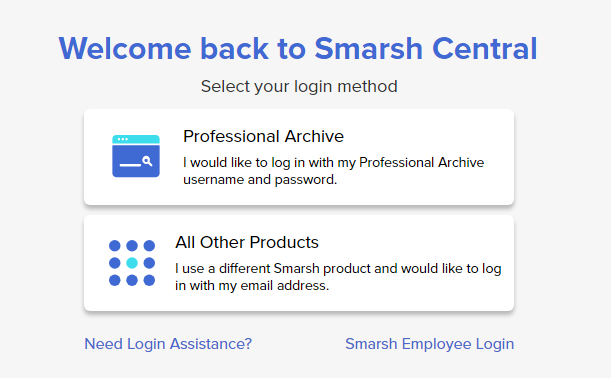Click the words Smarsh Central in heading
The width and height of the screenshot is (611, 378).
[426, 49]
